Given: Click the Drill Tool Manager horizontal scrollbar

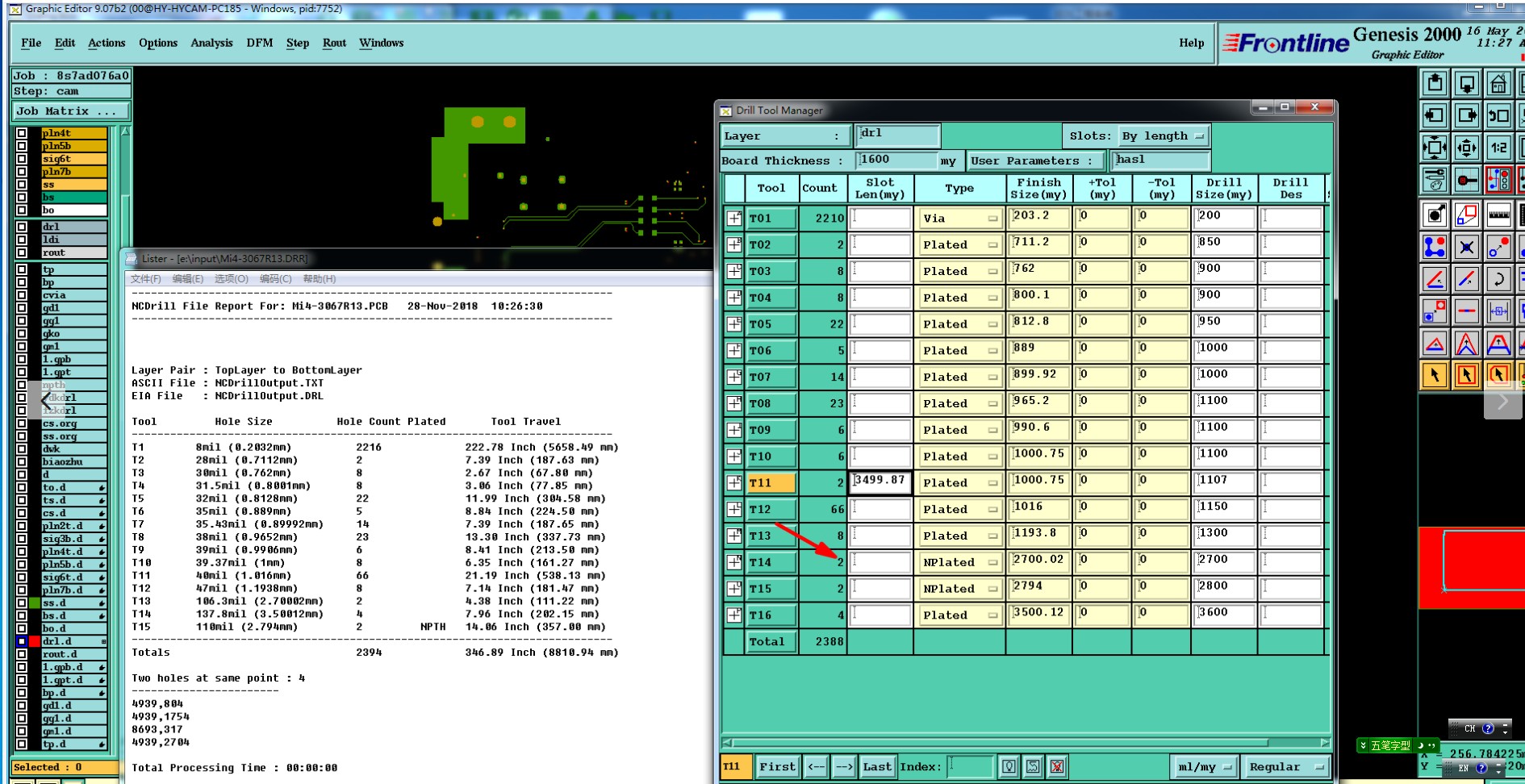Looking at the screenshot, I should [1026, 743].
